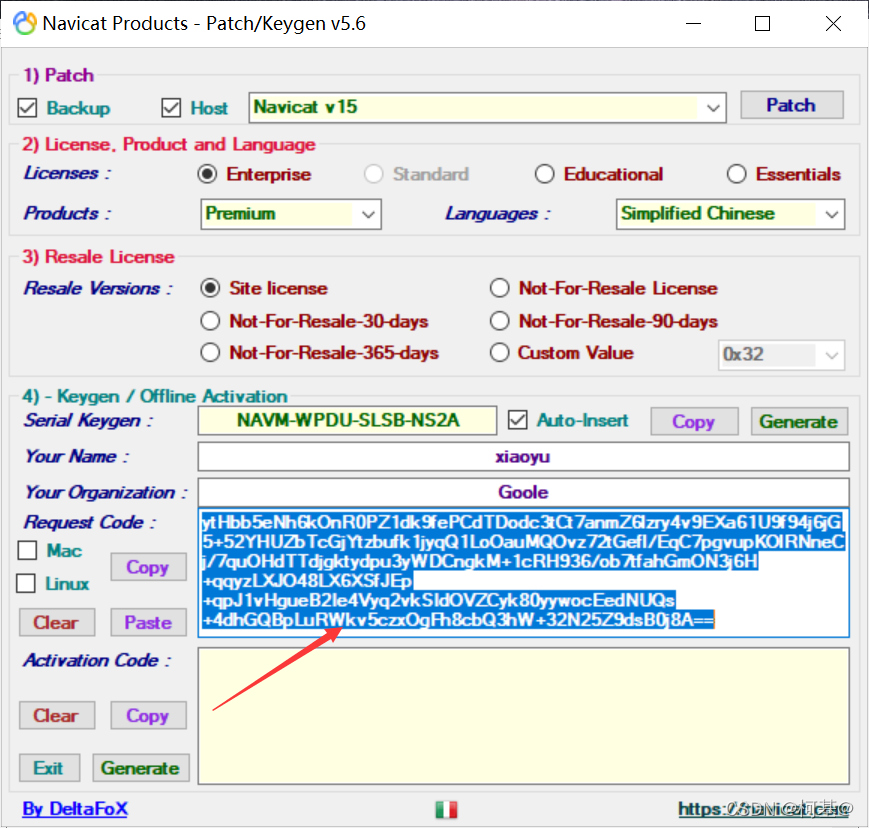Generate the Activation Code

point(141,768)
